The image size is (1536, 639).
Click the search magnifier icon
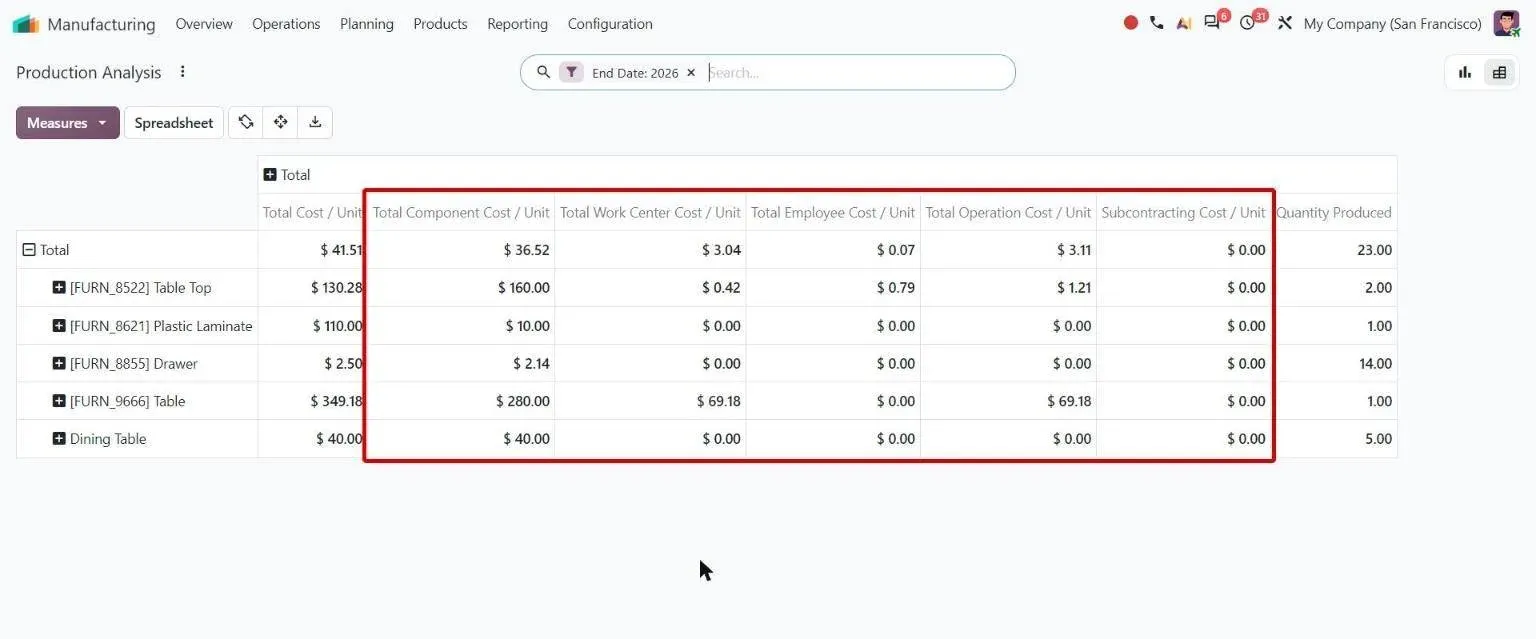pos(543,72)
